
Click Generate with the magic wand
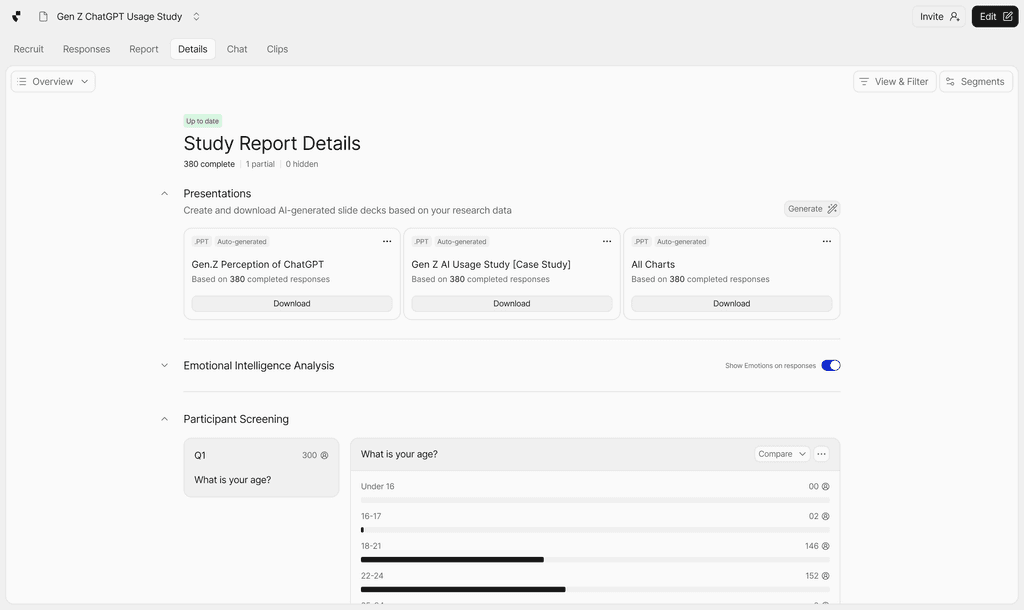(x=812, y=209)
